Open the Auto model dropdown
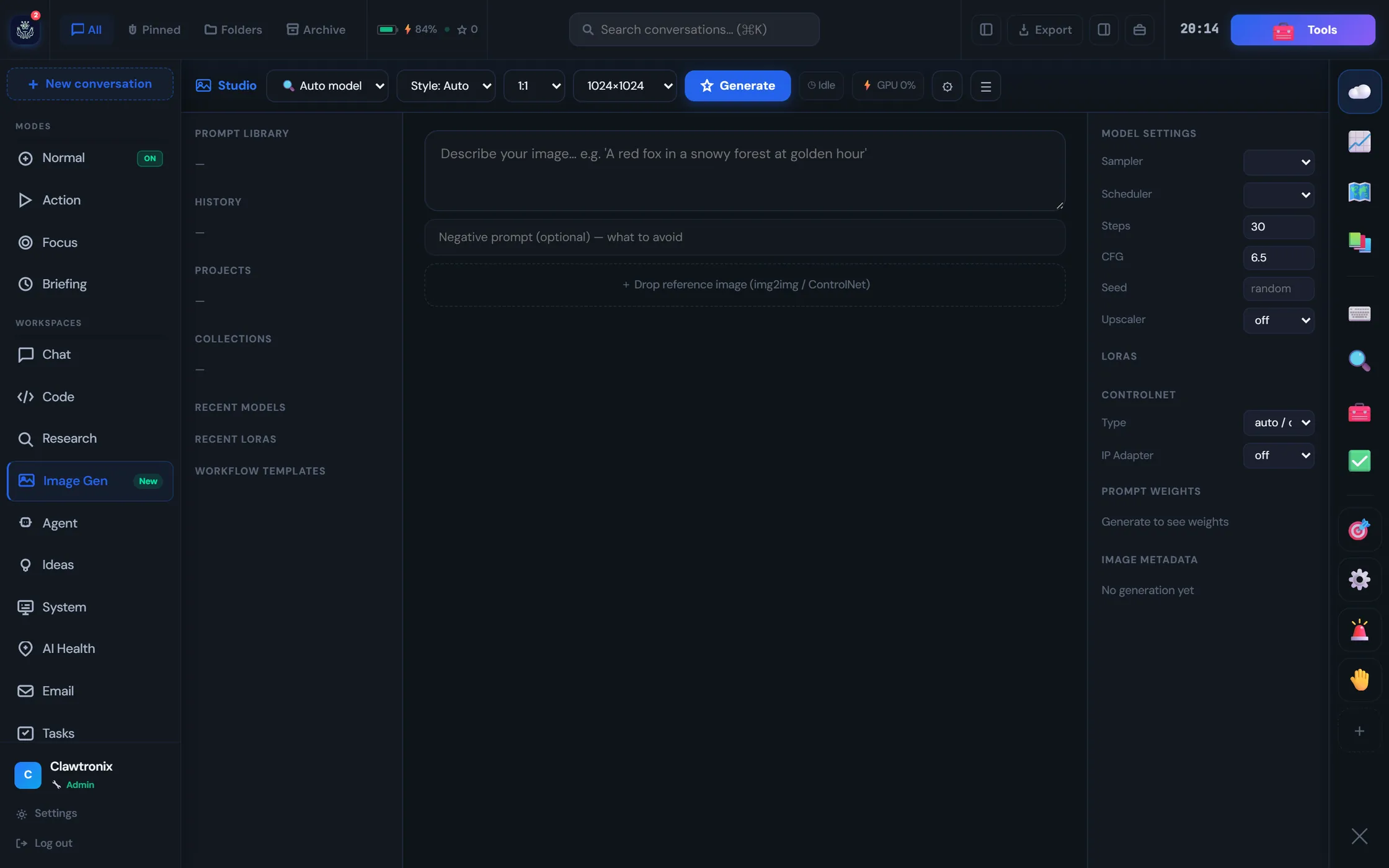Viewport: 1389px width, 868px height. [x=327, y=86]
